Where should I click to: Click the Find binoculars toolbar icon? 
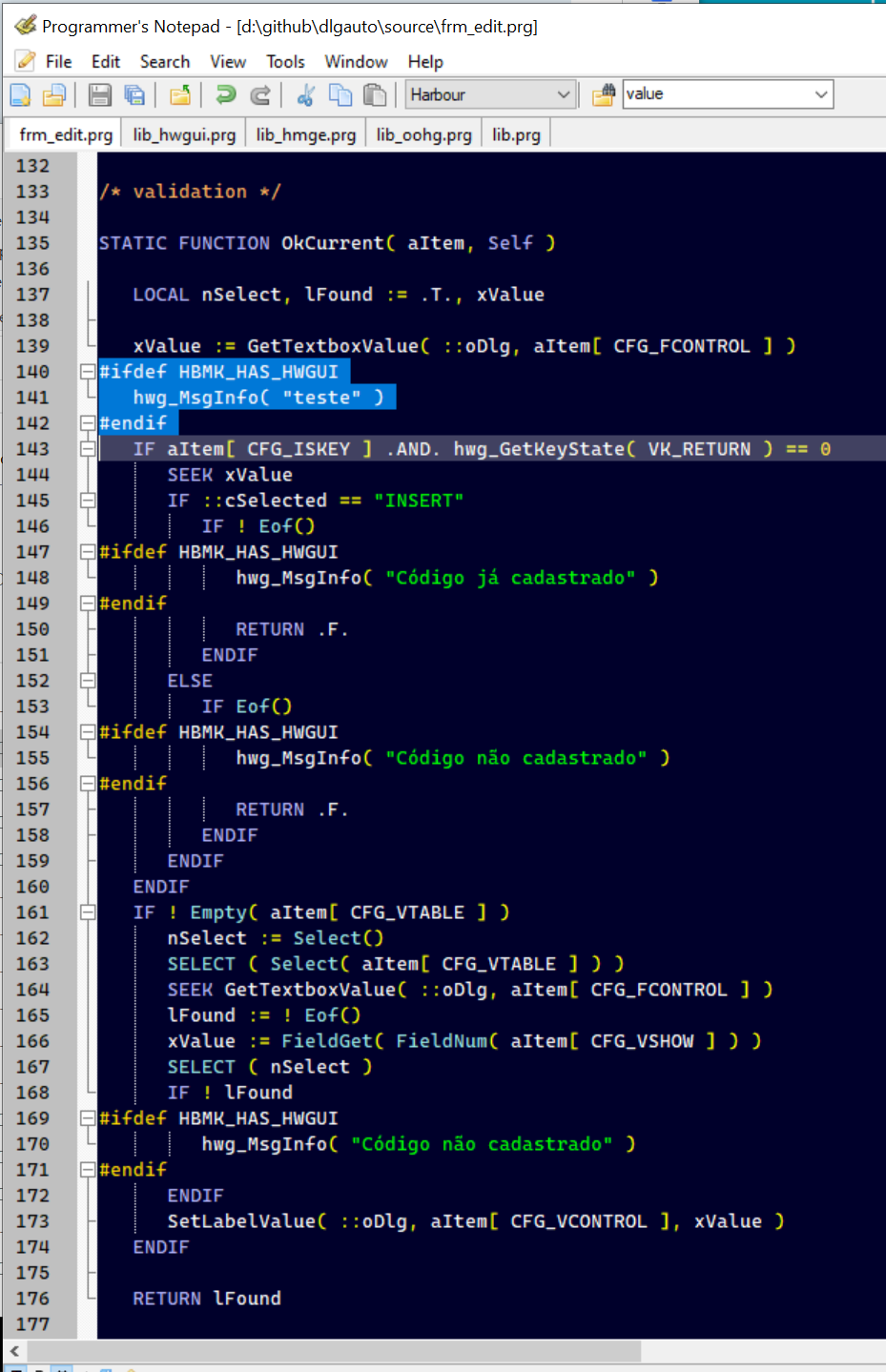pyautogui.click(x=604, y=94)
